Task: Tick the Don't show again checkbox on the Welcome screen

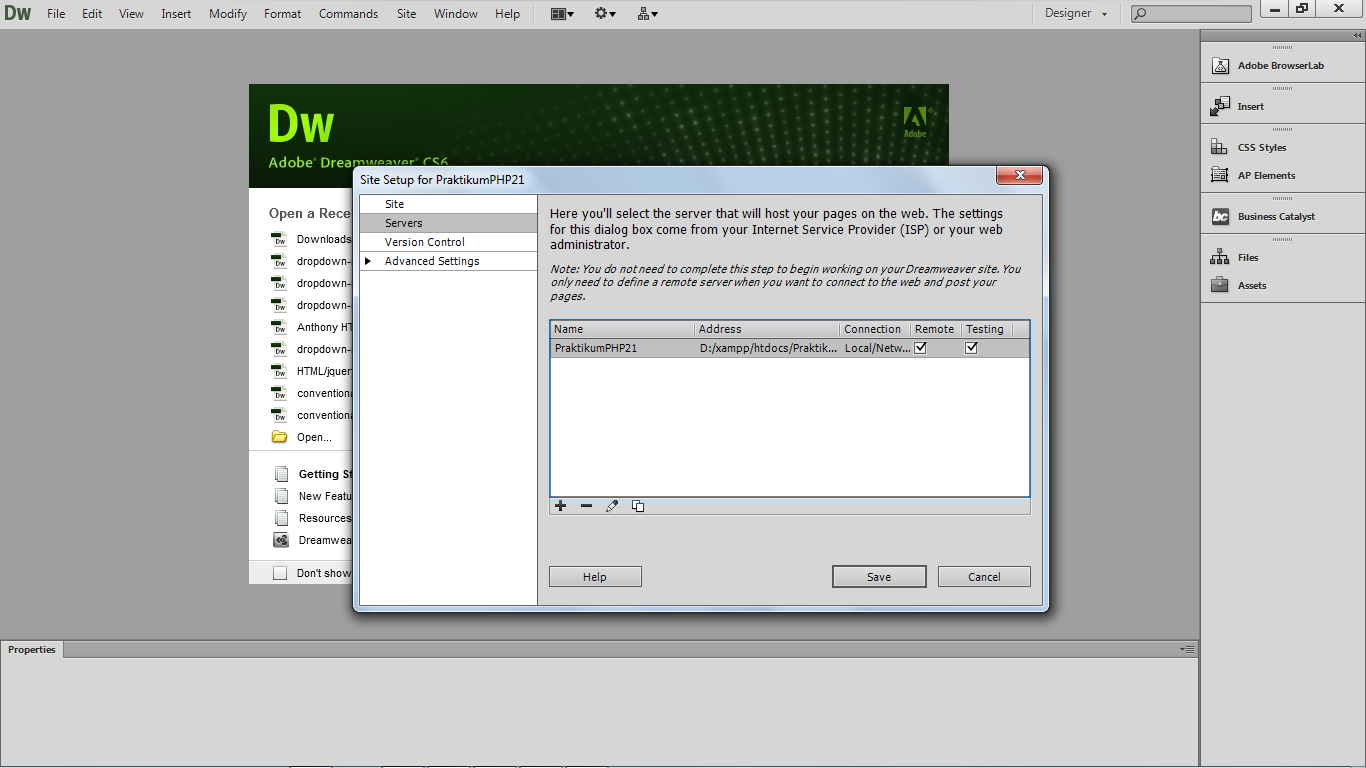Action: point(280,573)
